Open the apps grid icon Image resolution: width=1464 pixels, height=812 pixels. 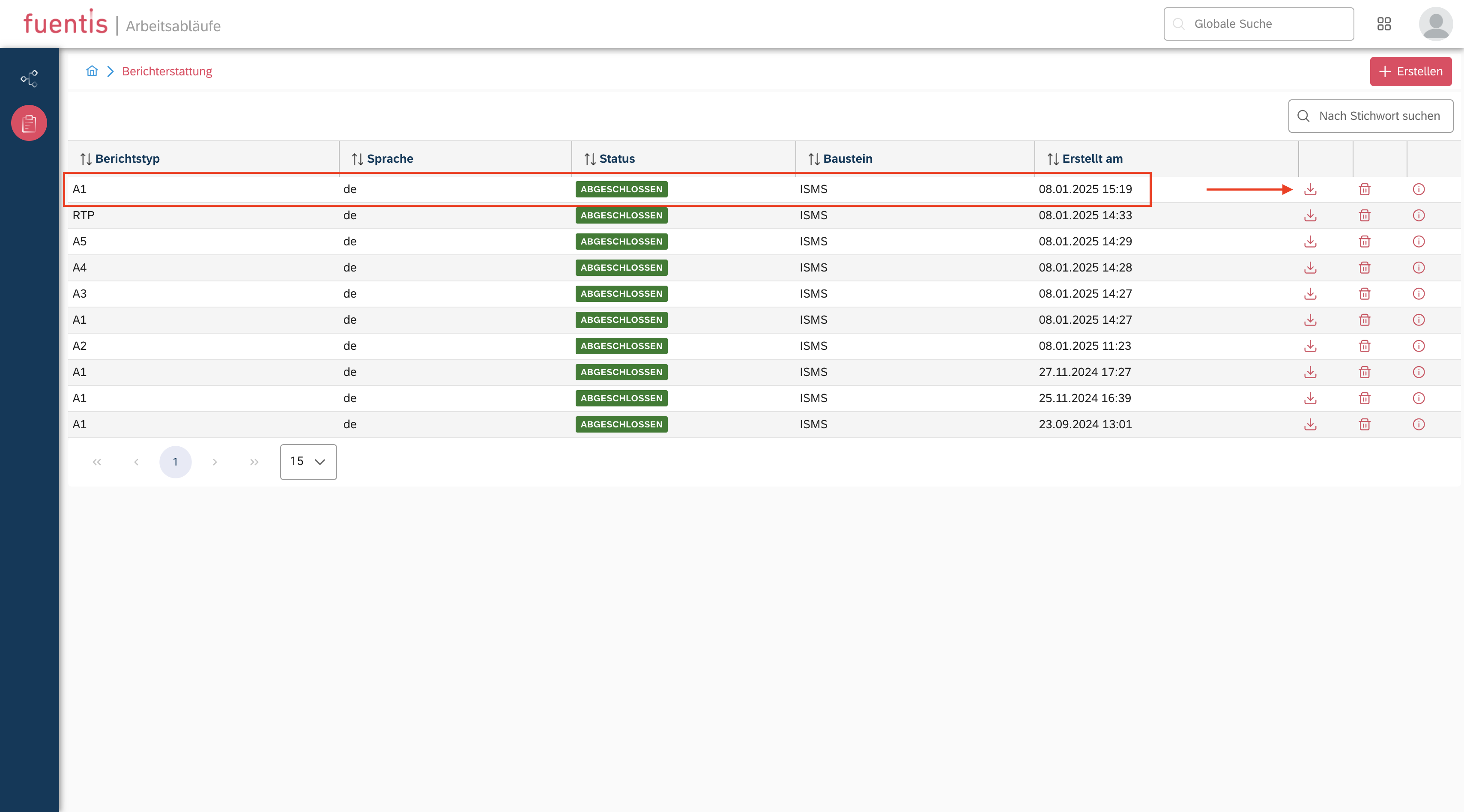(x=1384, y=24)
